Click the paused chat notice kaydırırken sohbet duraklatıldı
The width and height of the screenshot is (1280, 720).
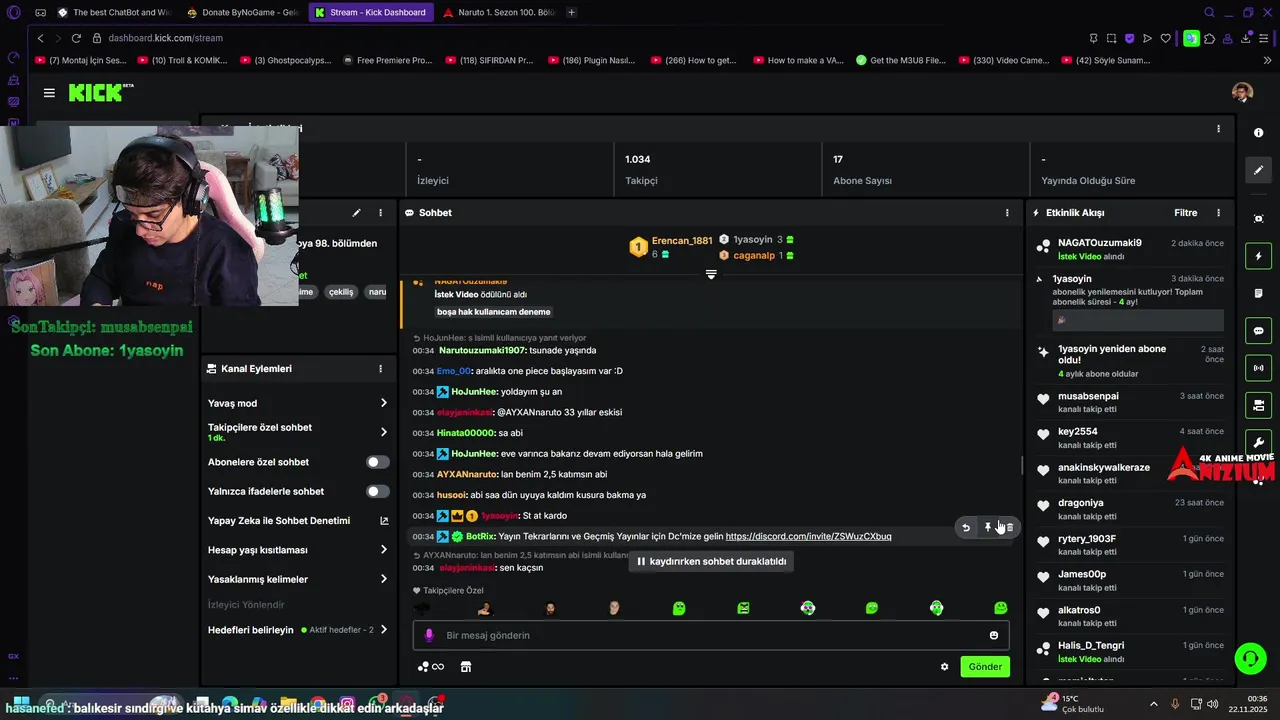pos(711,562)
